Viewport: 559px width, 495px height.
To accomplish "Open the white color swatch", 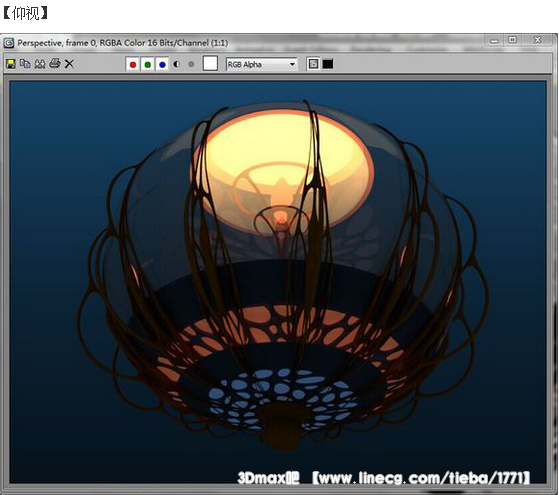I will pos(210,64).
